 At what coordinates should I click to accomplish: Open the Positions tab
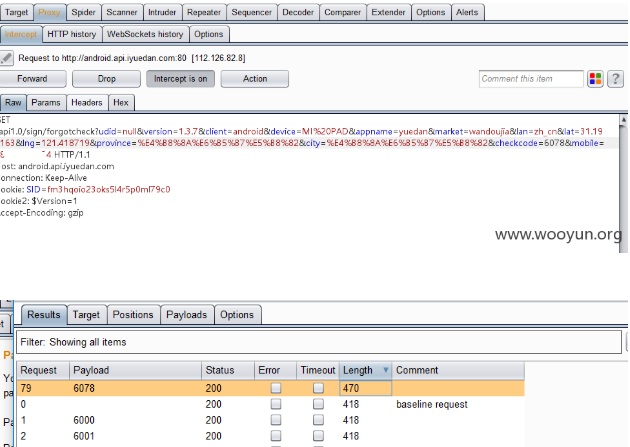click(133, 314)
